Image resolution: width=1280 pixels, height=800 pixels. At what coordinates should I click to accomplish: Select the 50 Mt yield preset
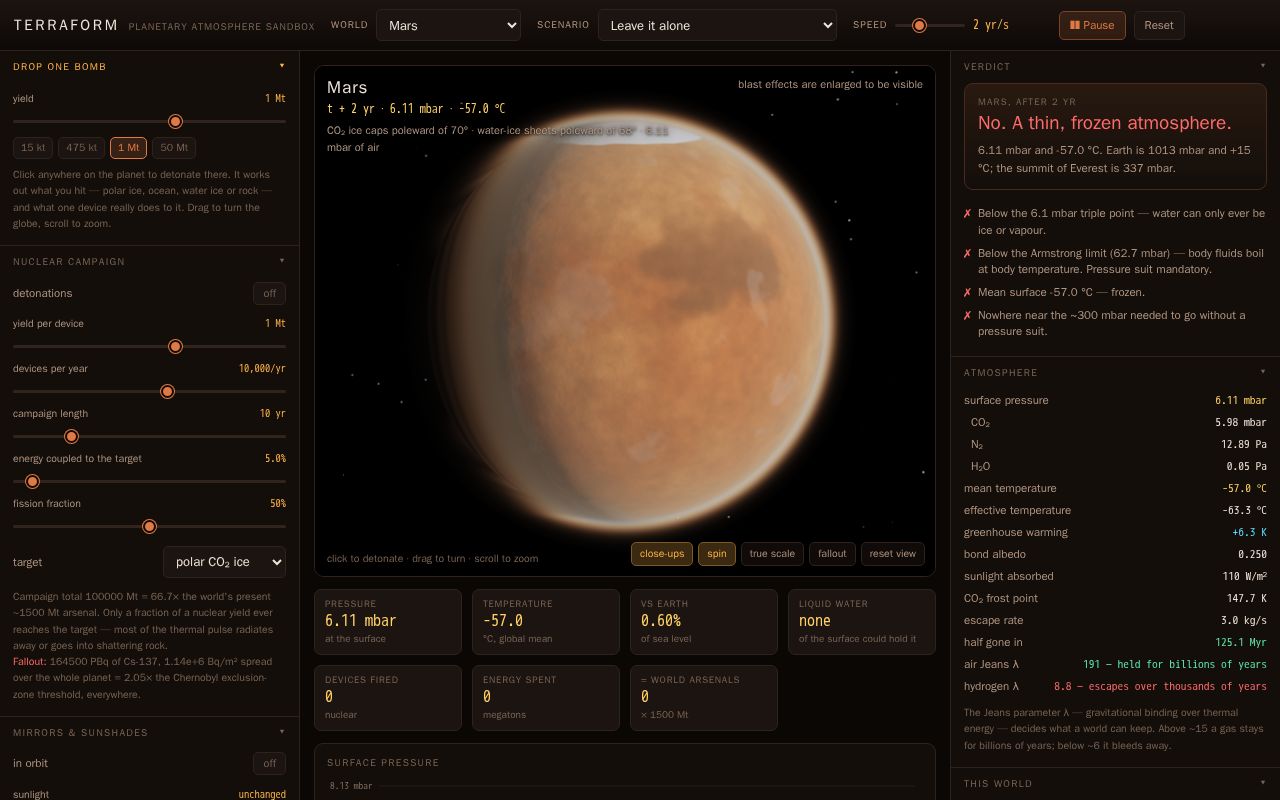click(x=174, y=147)
